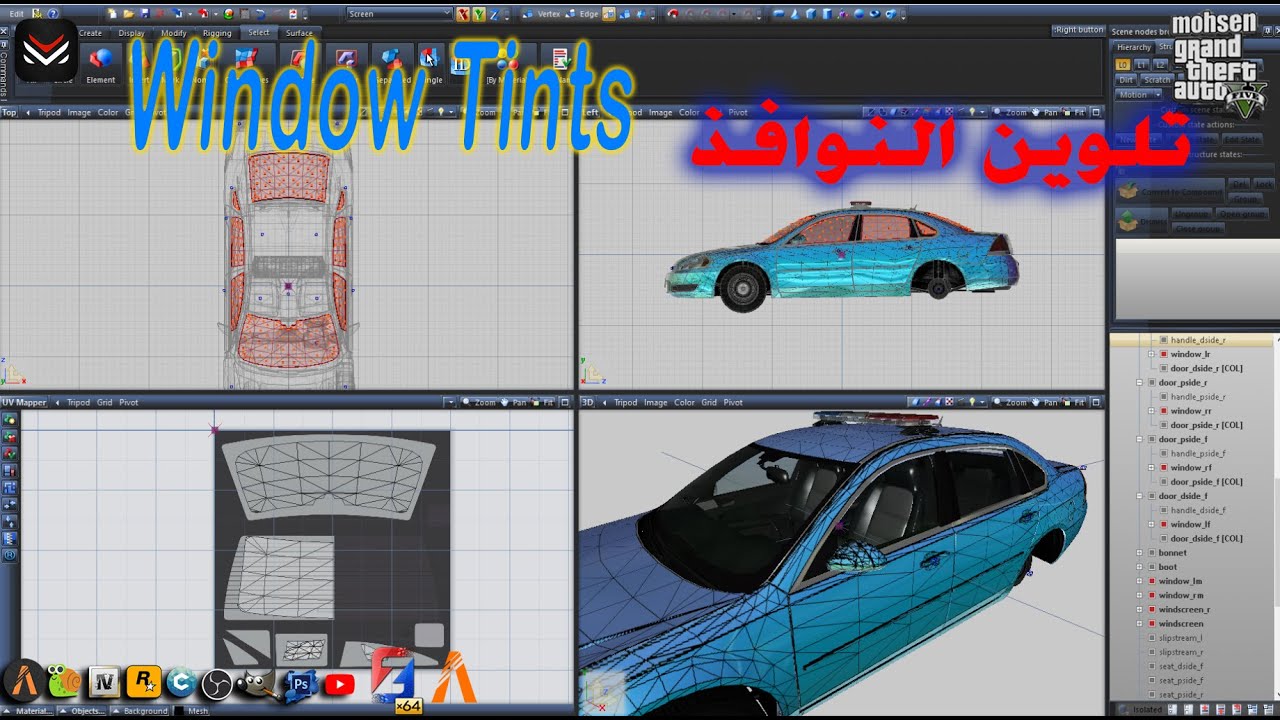The width and height of the screenshot is (1280, 720).
Task: Open the Hierarchy tab in scene panel
Action: 1134,47
